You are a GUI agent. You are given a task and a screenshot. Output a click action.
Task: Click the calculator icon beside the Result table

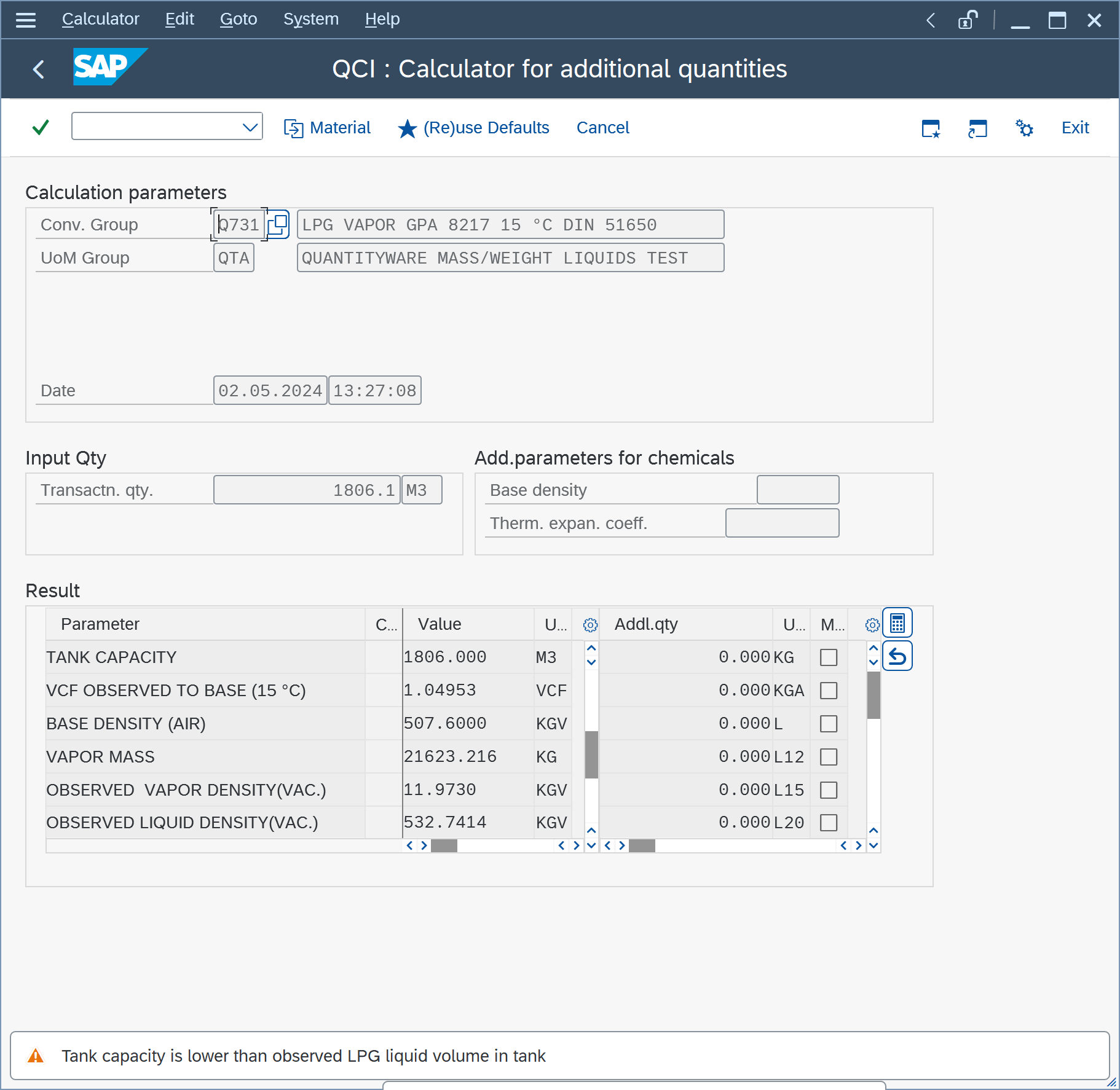(897, 622)
